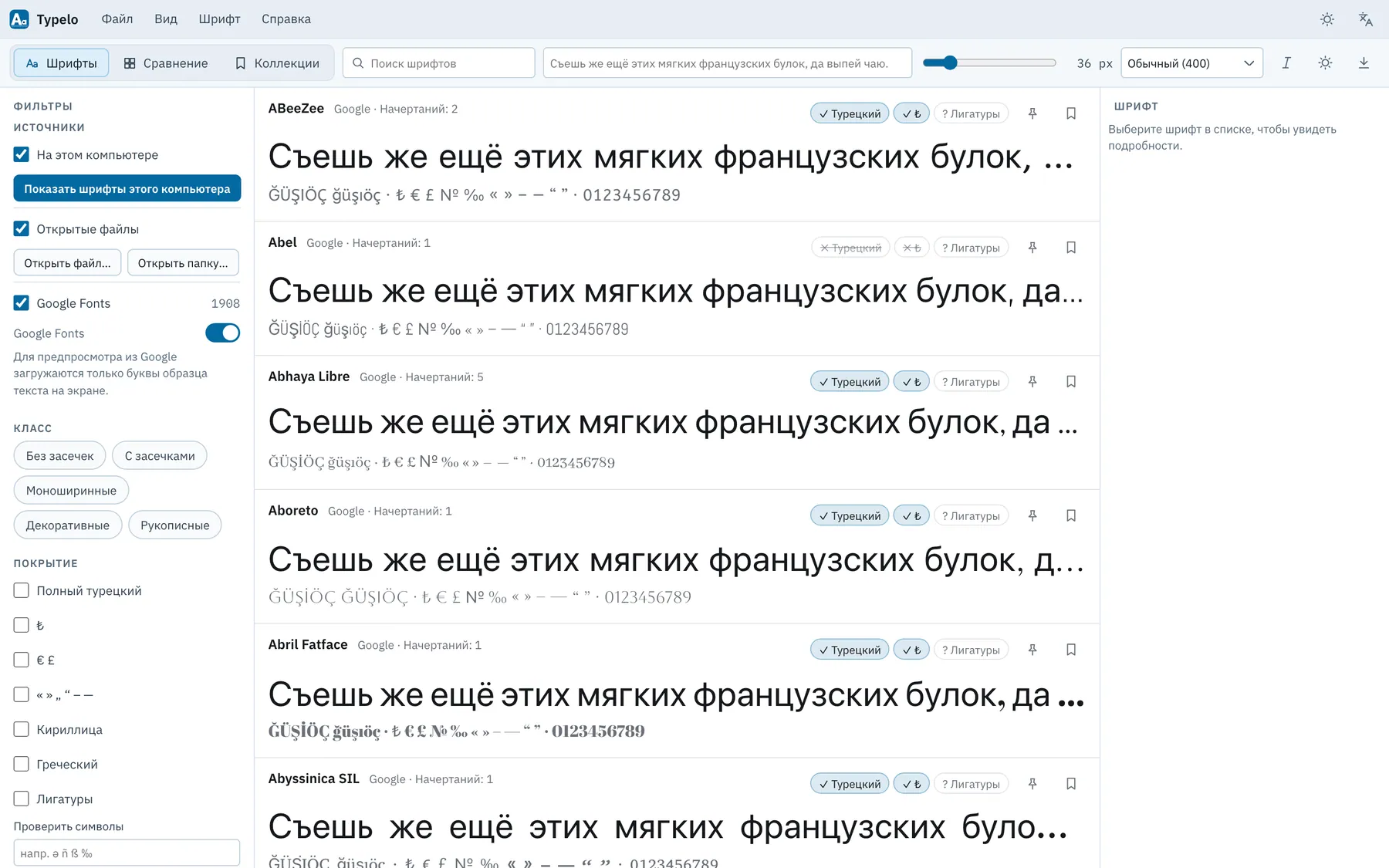1389x868 pixels.
Task: Open the Файл menu
Action: [117, 19]
